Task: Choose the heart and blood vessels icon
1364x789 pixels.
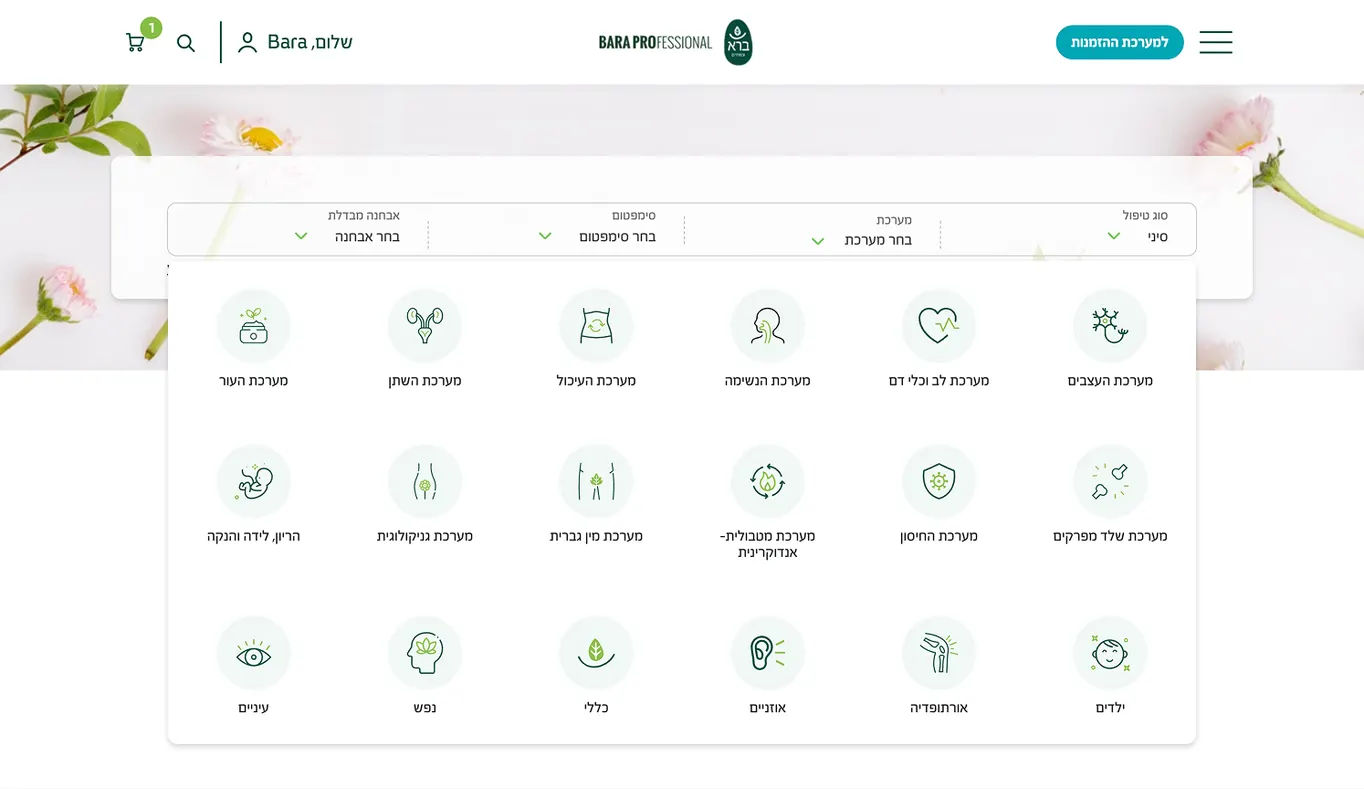Action: coord(938,326)
